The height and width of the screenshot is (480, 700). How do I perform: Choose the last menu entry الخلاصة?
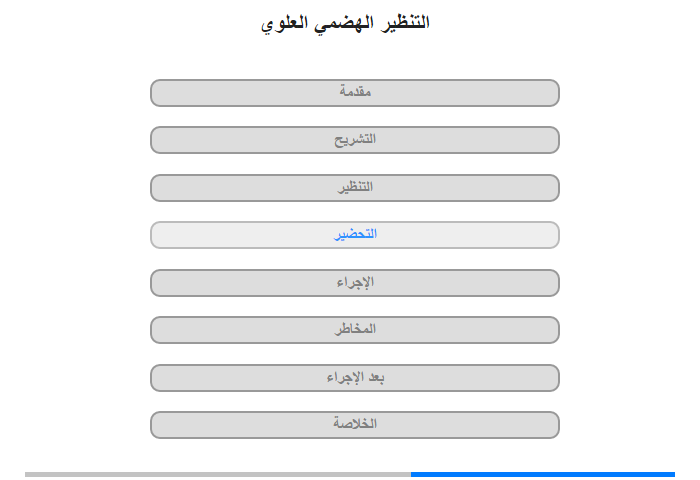pyautogui.click(x=355, y=425)
